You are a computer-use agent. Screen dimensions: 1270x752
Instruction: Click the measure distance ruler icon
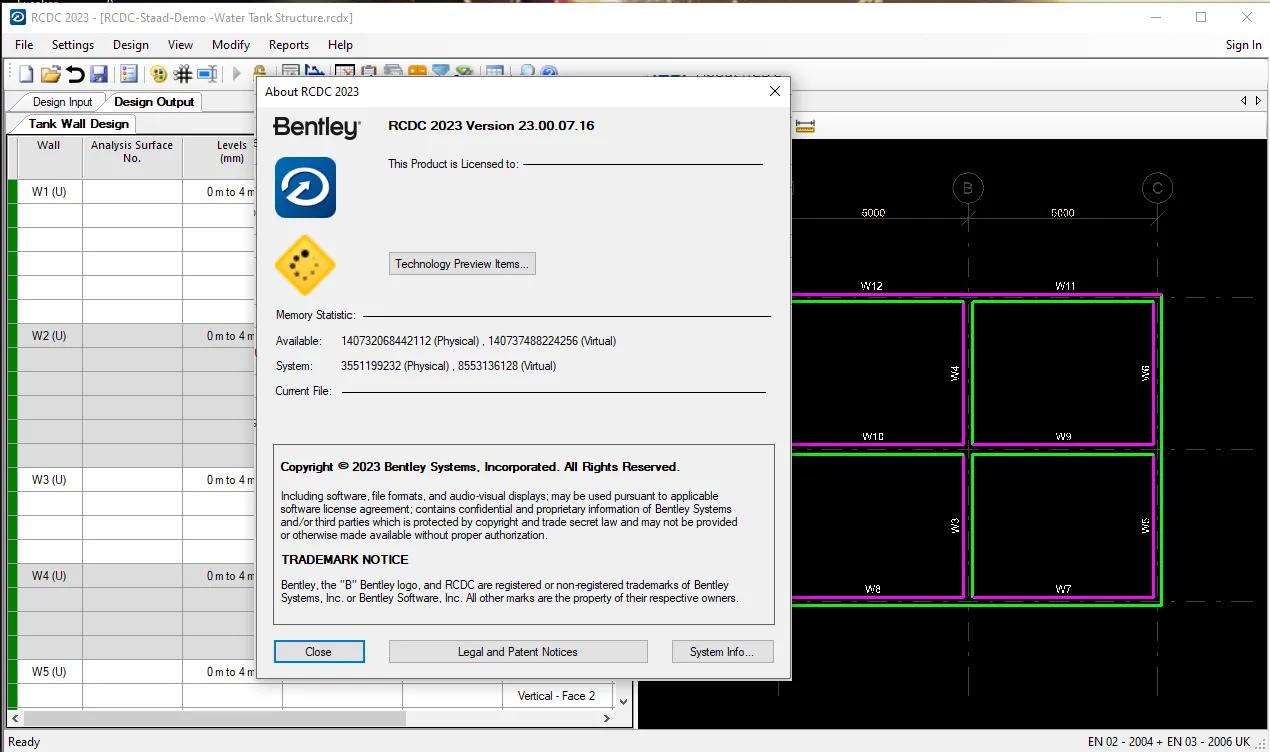coord(805,126)
